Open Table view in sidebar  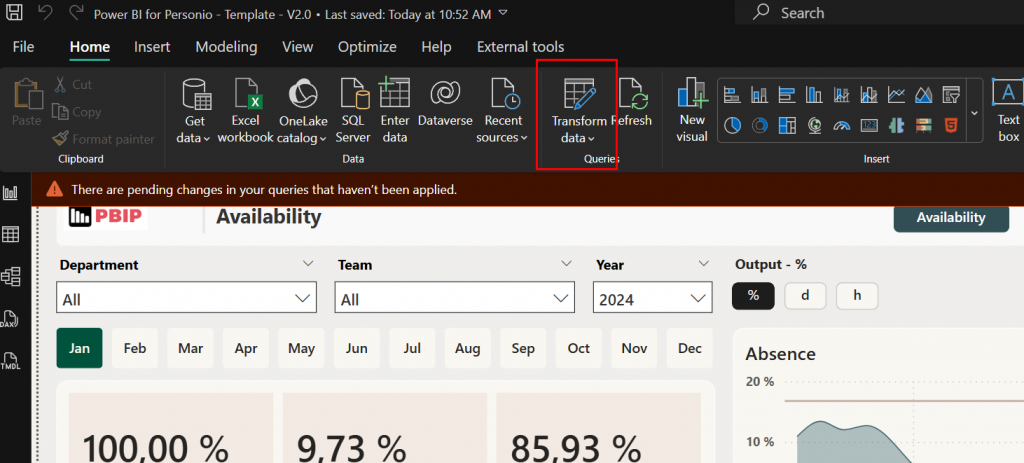[x=11, y=234]
